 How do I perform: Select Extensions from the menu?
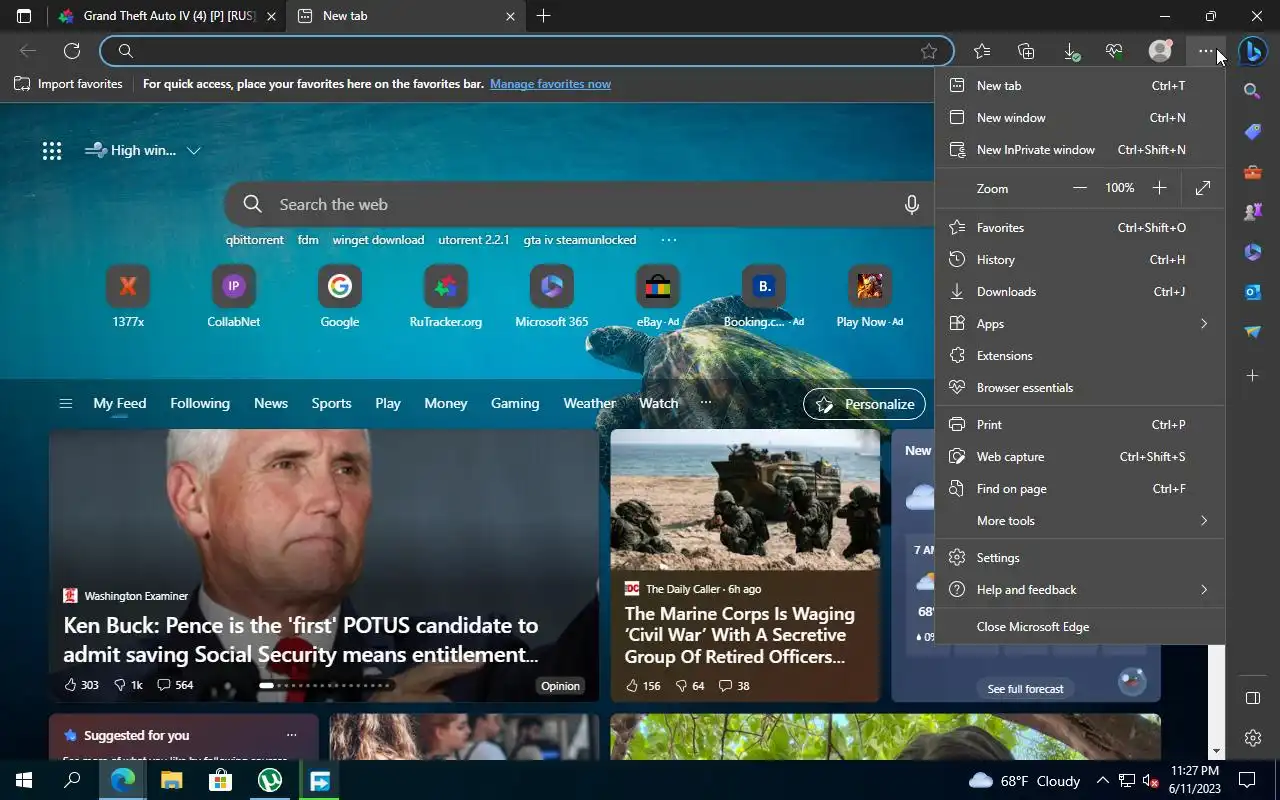click(x=1079, y=356)
